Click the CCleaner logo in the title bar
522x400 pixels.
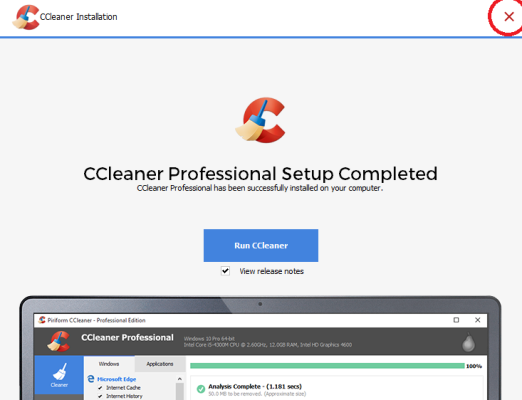[26, 17]
